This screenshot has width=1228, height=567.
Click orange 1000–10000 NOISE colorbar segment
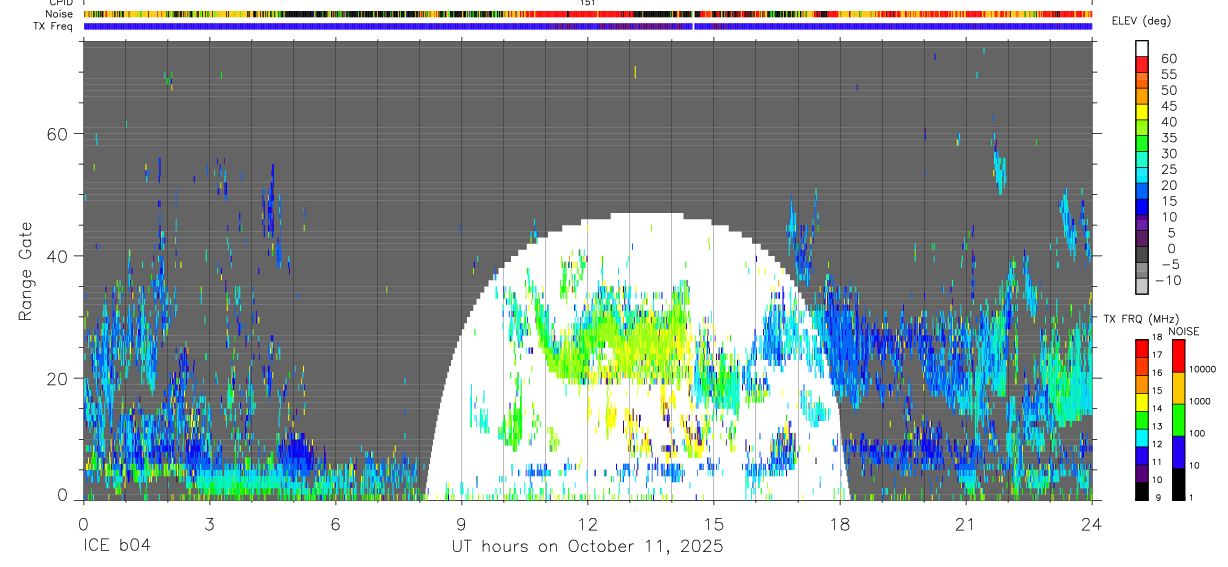pos(1178,388)
